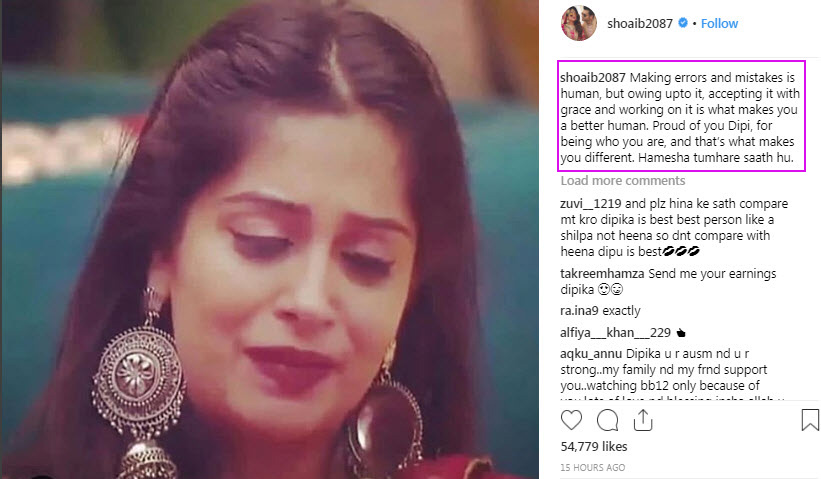Open zuvi__1219 commenter profile

(591, 204)
